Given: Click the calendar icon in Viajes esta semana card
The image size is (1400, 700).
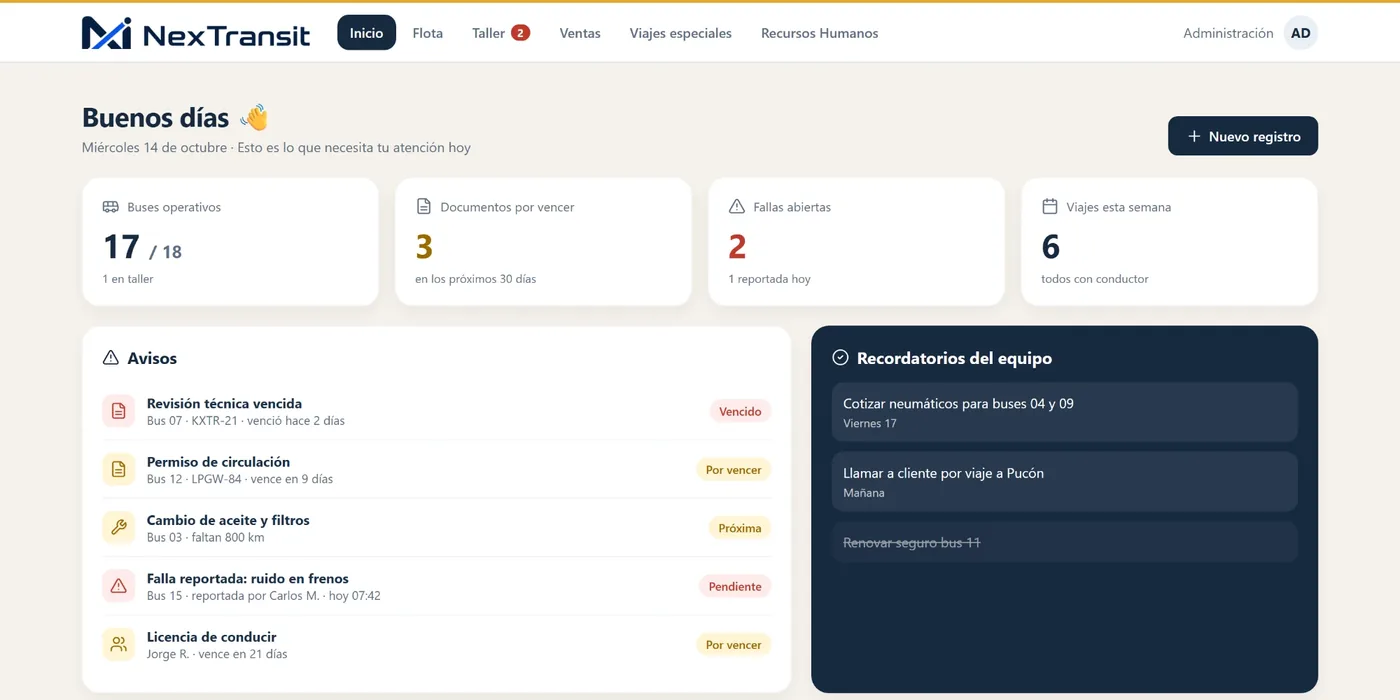Looking at the screenshot, I should pyautogui.click(x=1050, y=207).
